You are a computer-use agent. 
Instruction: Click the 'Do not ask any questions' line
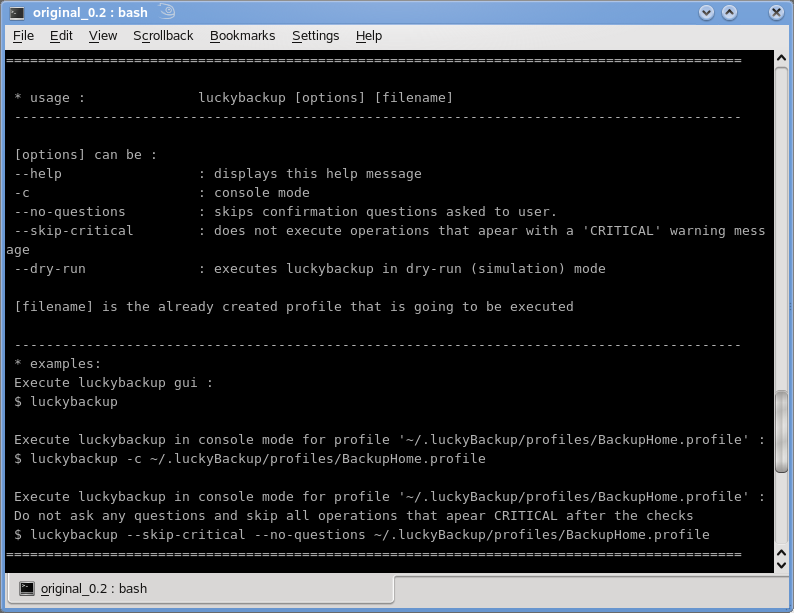click(353, 516)
